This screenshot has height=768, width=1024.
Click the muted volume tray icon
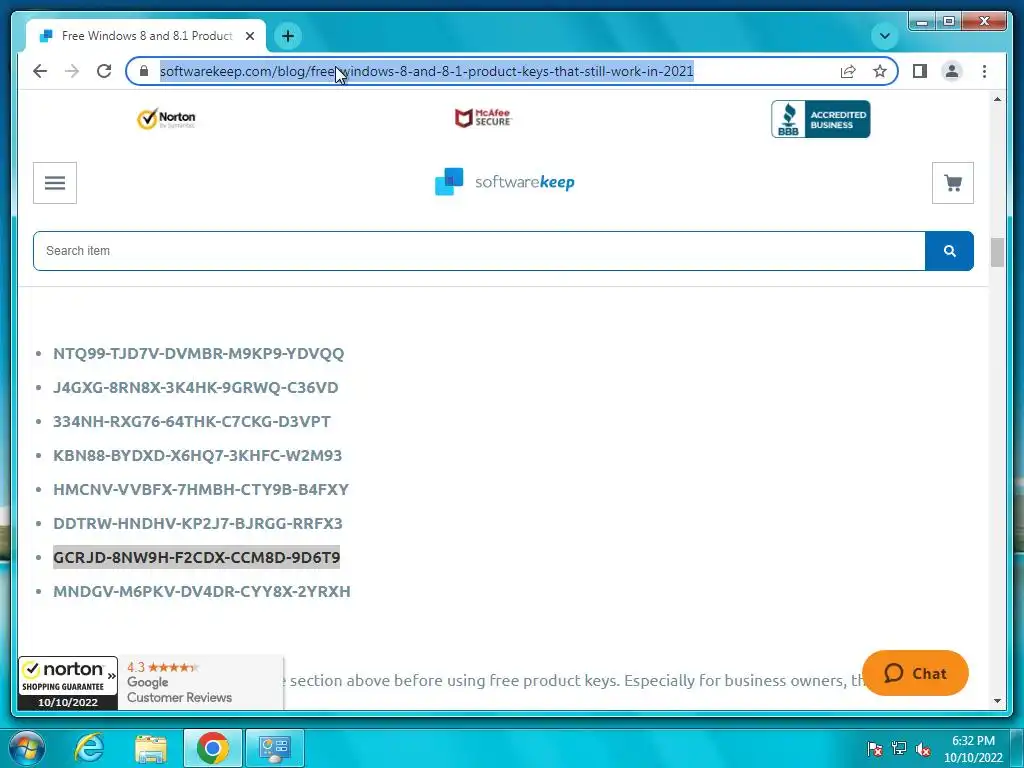pyautogui.click(x=923, y=749)
